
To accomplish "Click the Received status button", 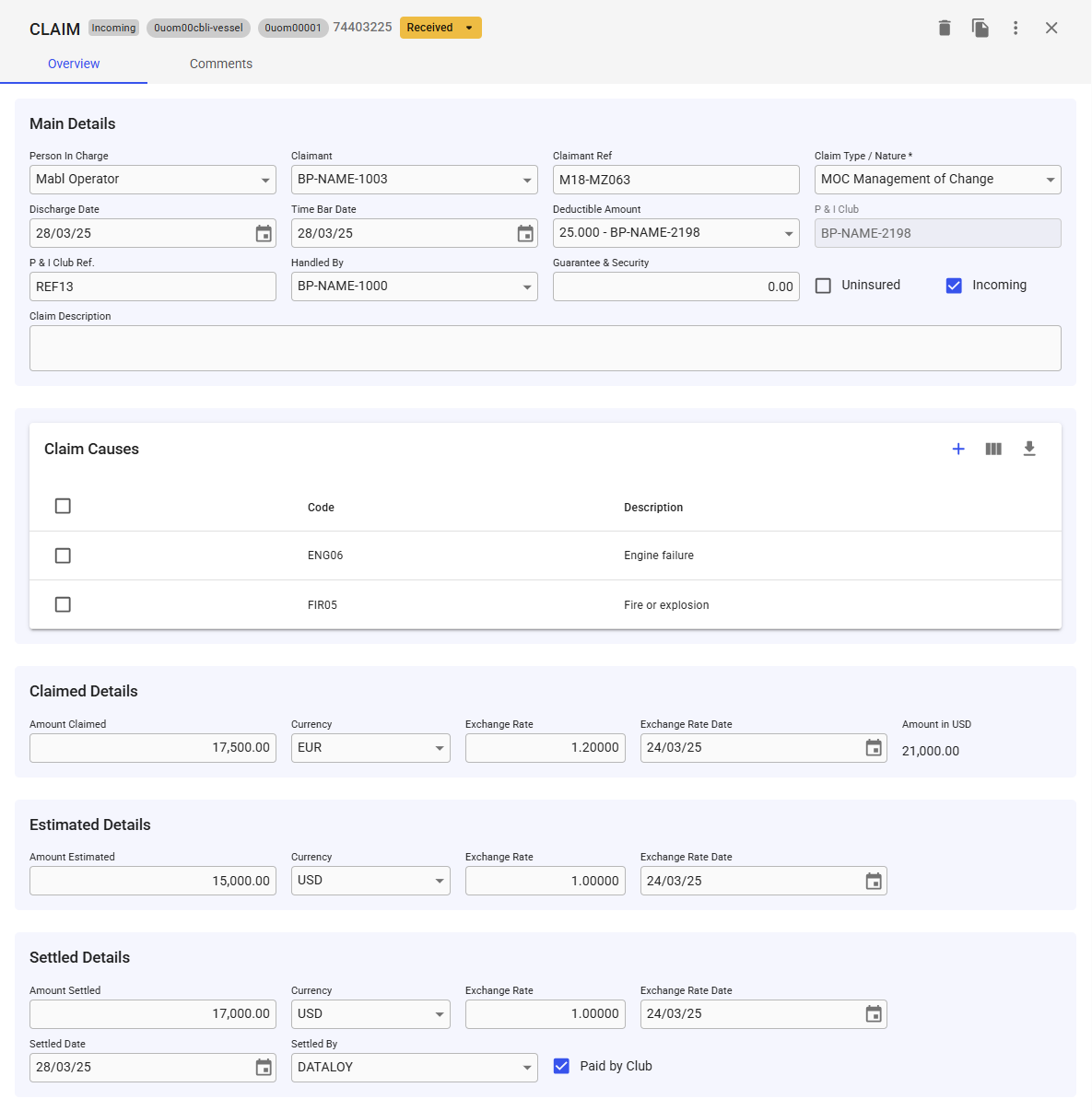I will (x=440, y=28).
